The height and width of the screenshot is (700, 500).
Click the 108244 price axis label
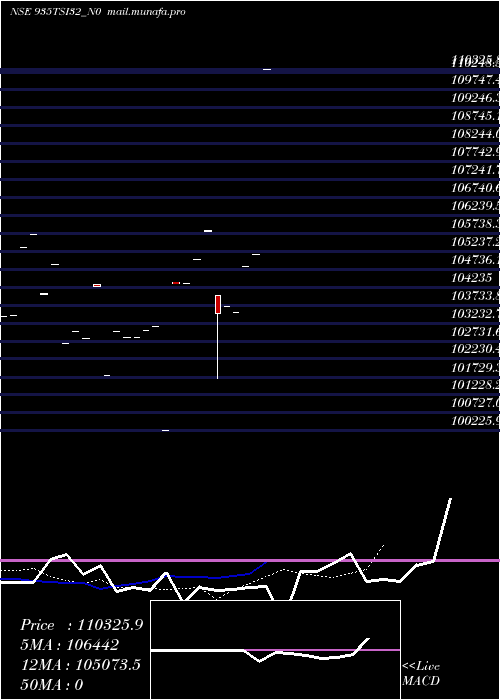(475, 134)
